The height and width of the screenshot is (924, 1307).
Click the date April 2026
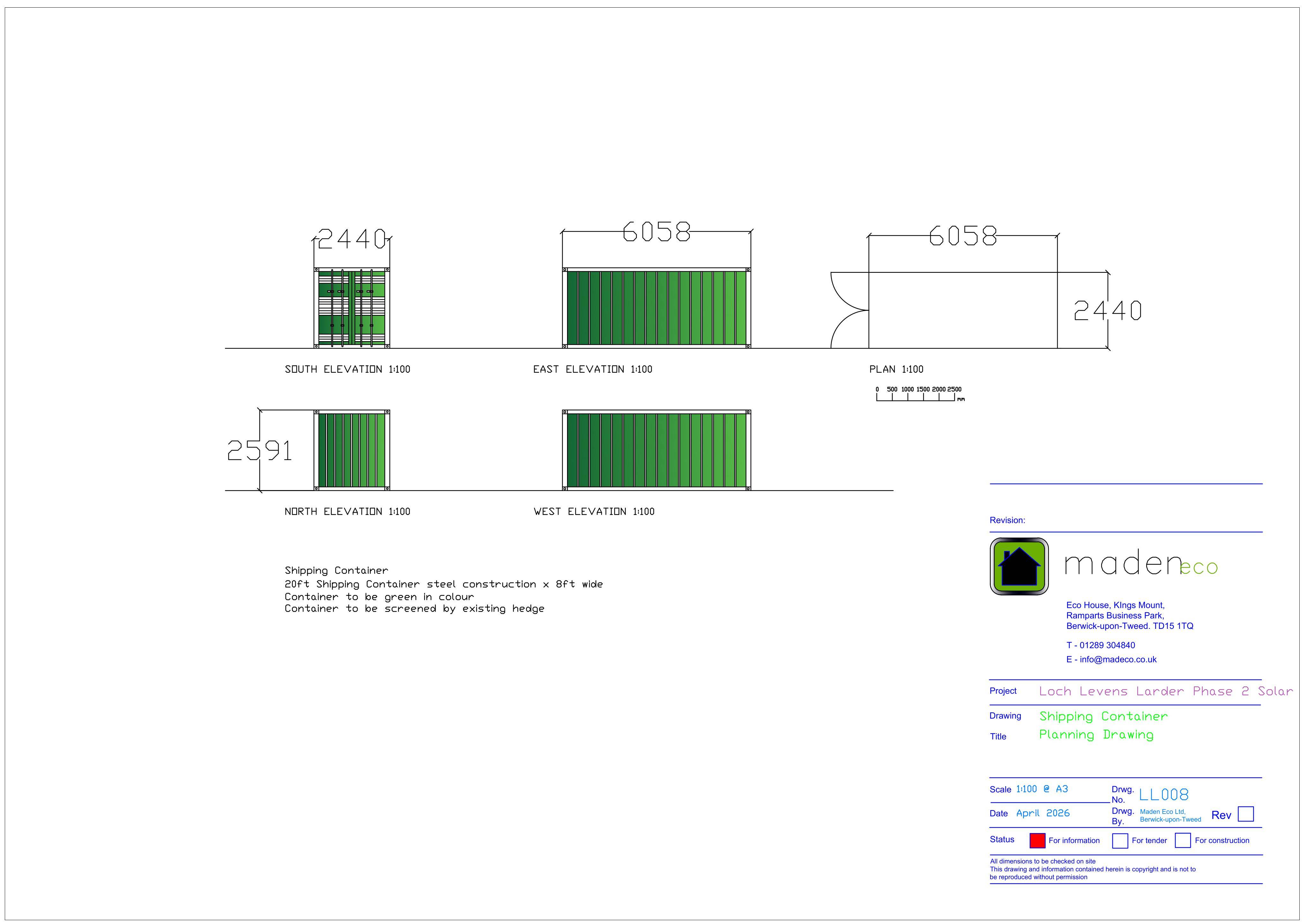click(x=1043, y=813)
